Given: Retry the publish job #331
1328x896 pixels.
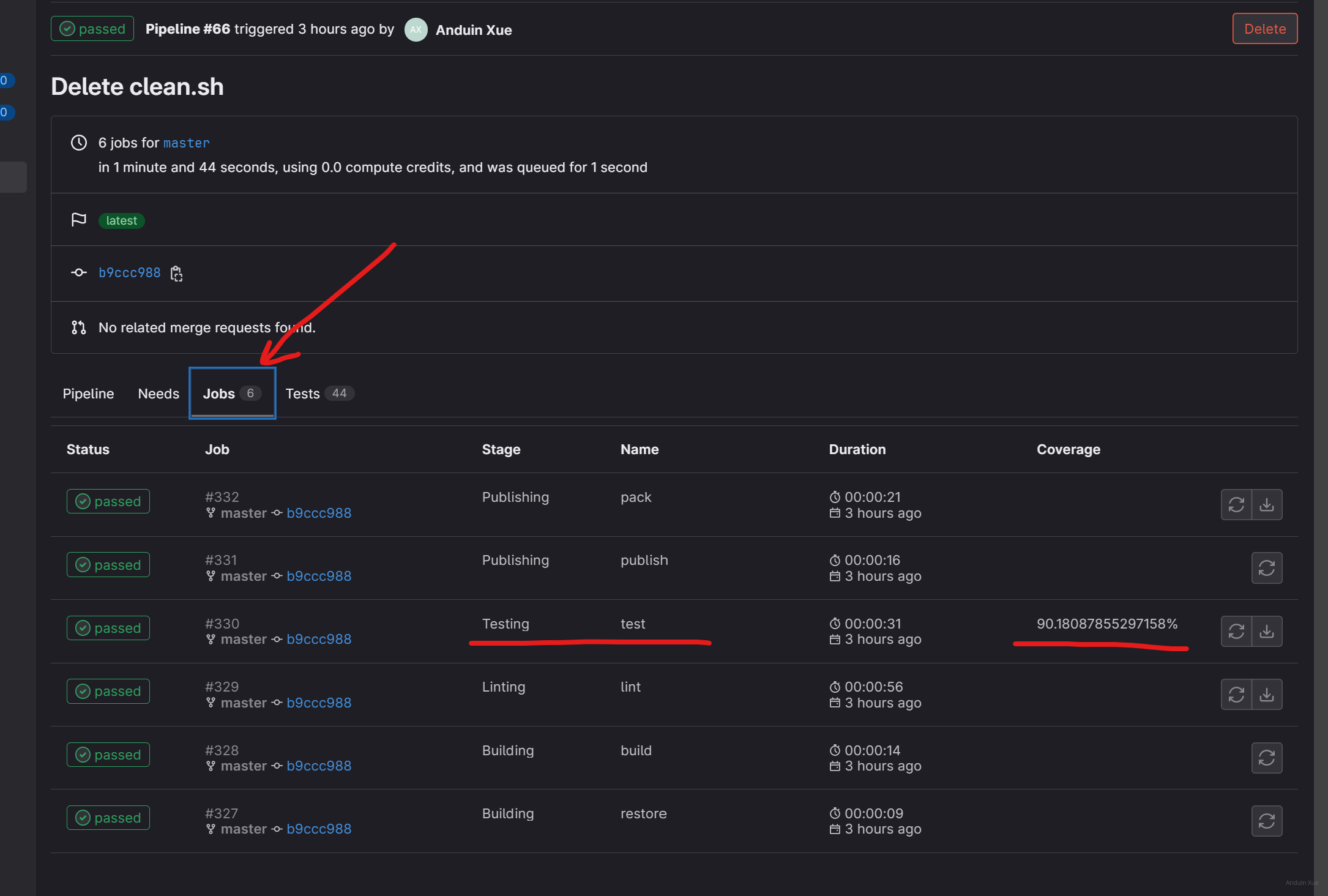Looking at the screenshot, I should pos(1266,568).
